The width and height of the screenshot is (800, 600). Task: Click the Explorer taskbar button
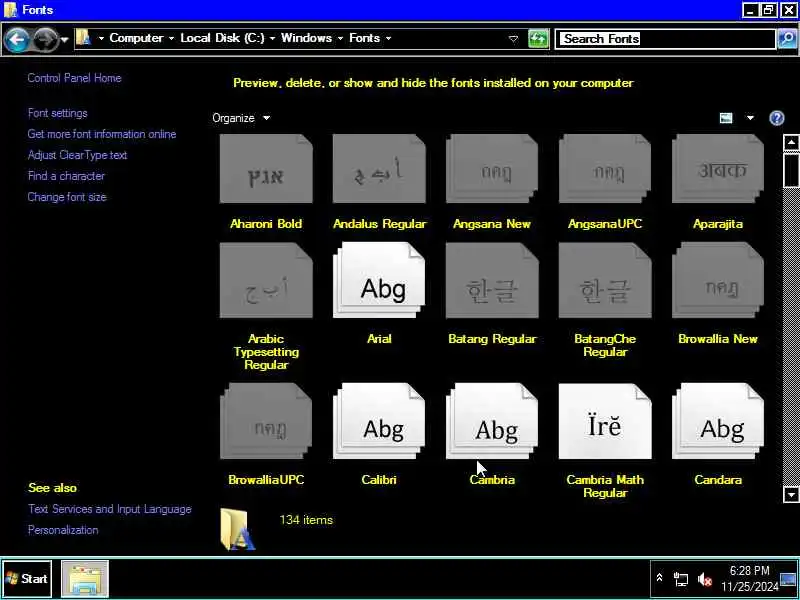[85, 579]
